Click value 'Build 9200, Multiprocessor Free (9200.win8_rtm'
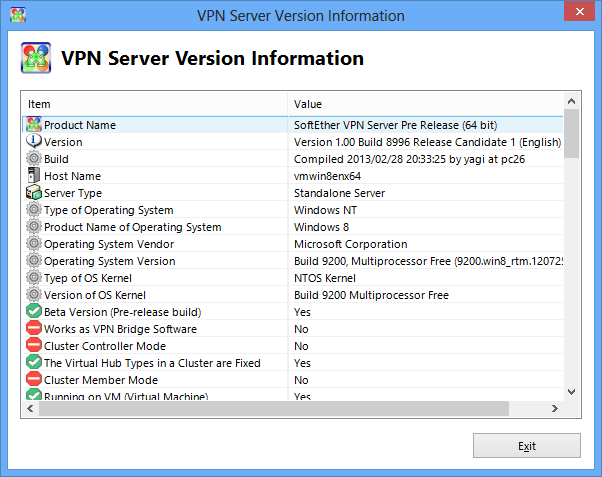 (x=428, y=261)
